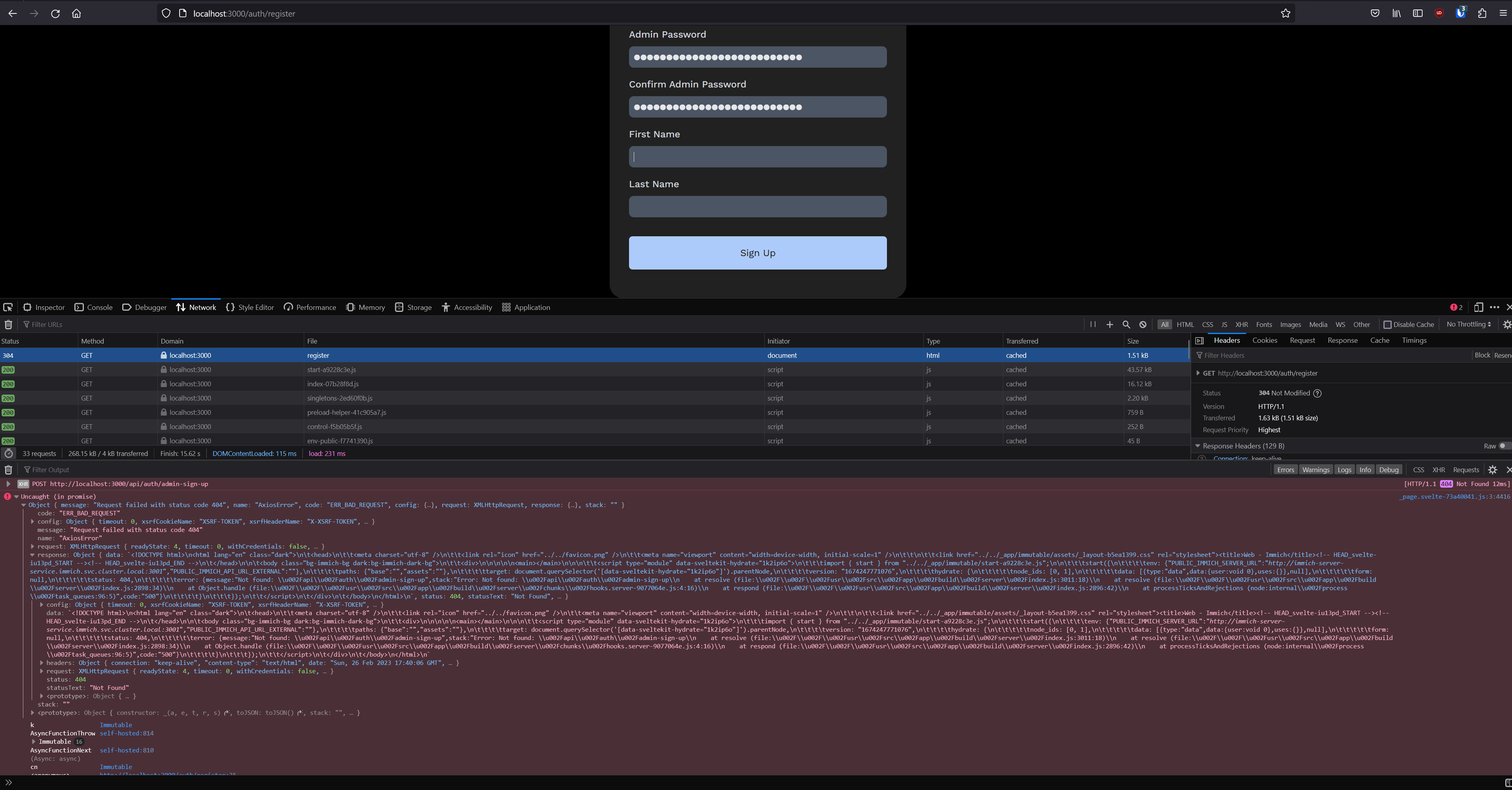Open the Cookies tab in details
This screenshot has height=790, width=1512.
click(x=1264, y=341)
